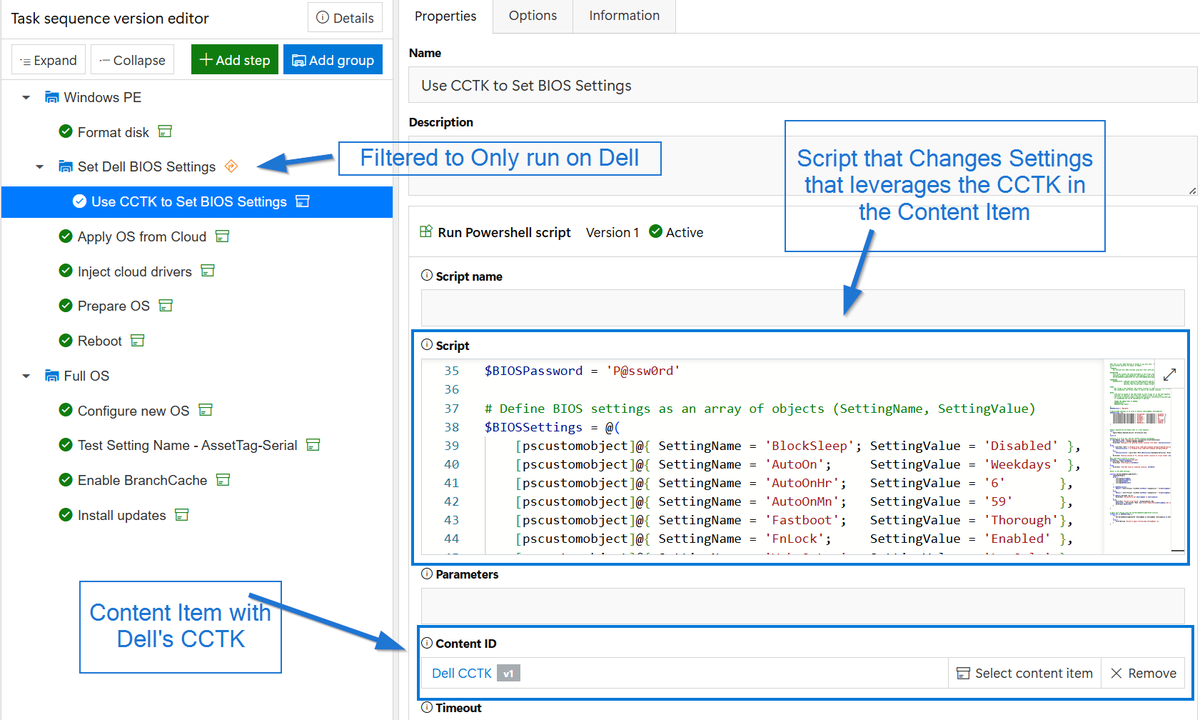
Task: Select the Full OS group
Action: point(86,376)
